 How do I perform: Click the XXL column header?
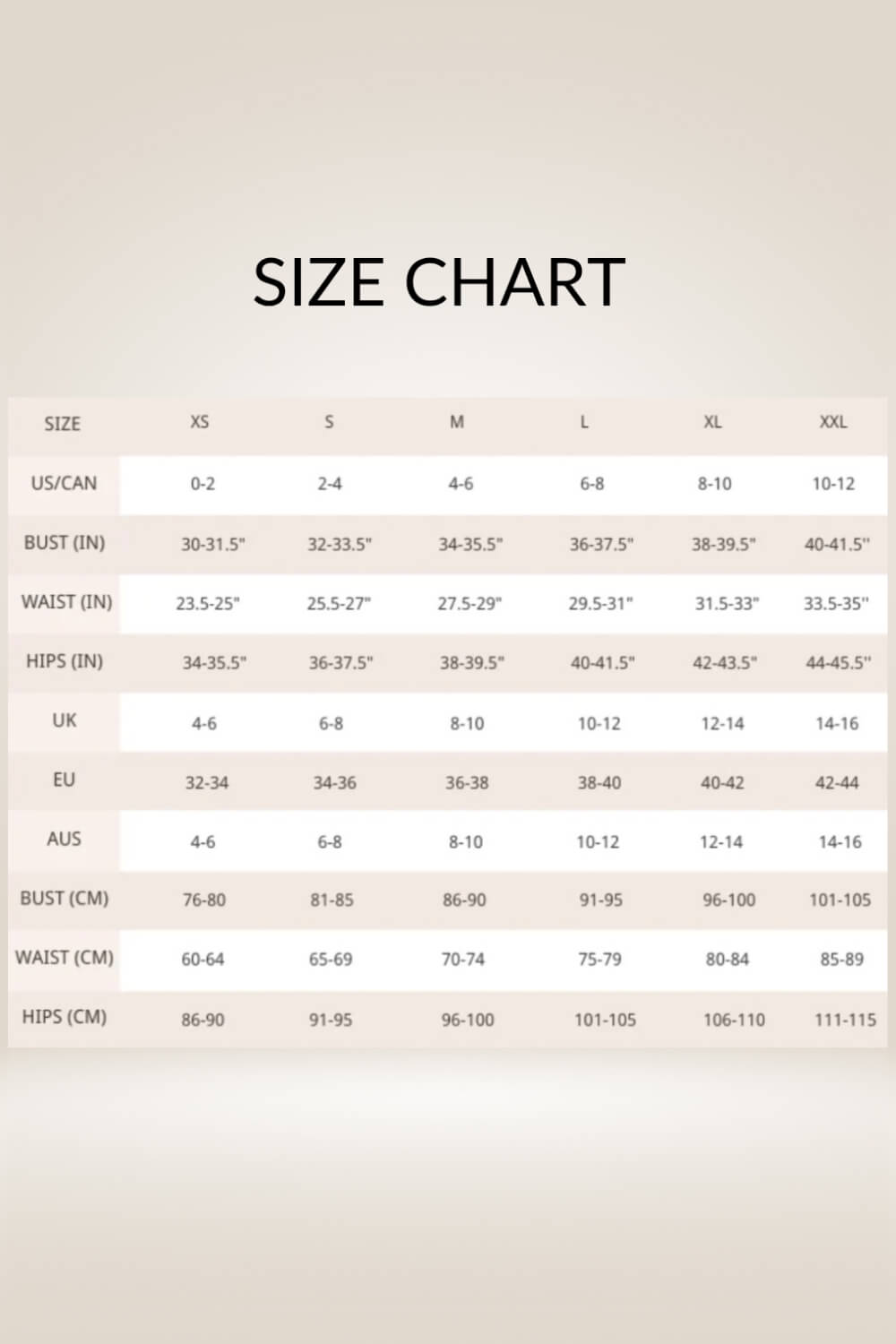coord(833,422)
